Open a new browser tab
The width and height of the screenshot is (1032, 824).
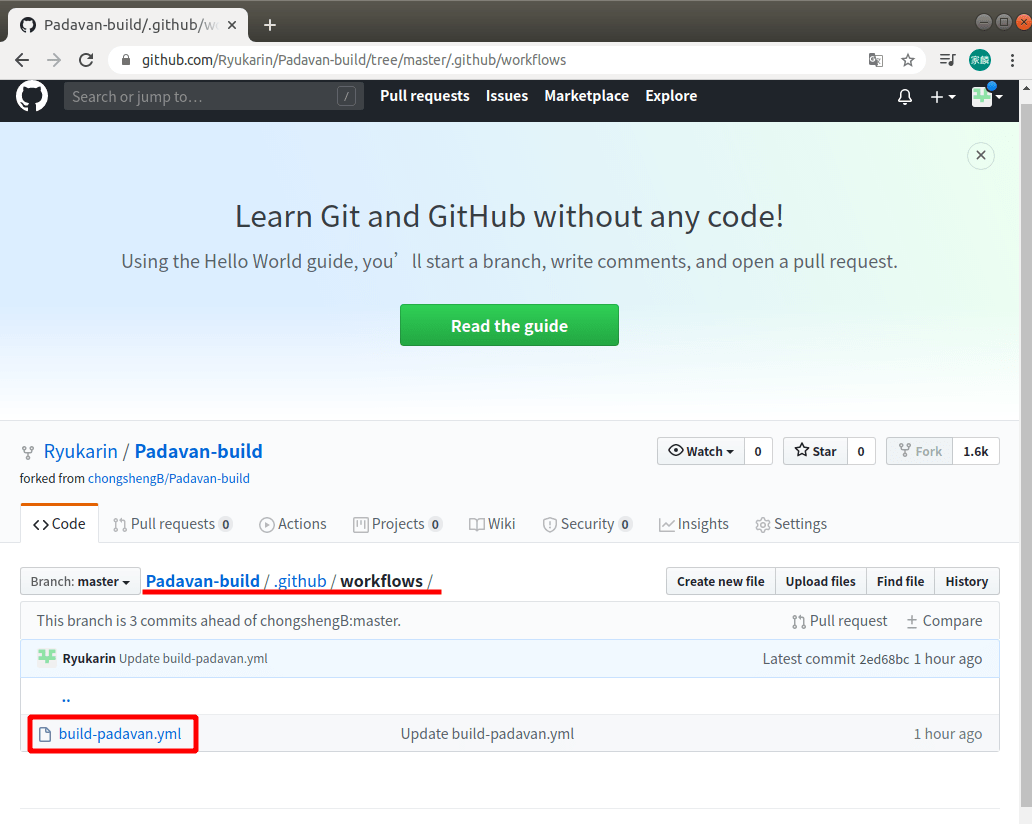pyautogui.click(x=269, y=25)
